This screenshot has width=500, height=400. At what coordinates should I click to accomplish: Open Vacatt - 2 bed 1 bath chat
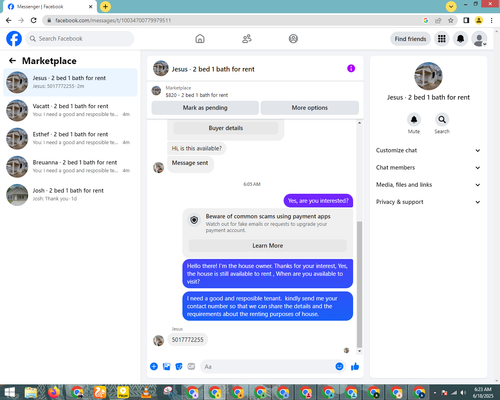tap(70, 110)
